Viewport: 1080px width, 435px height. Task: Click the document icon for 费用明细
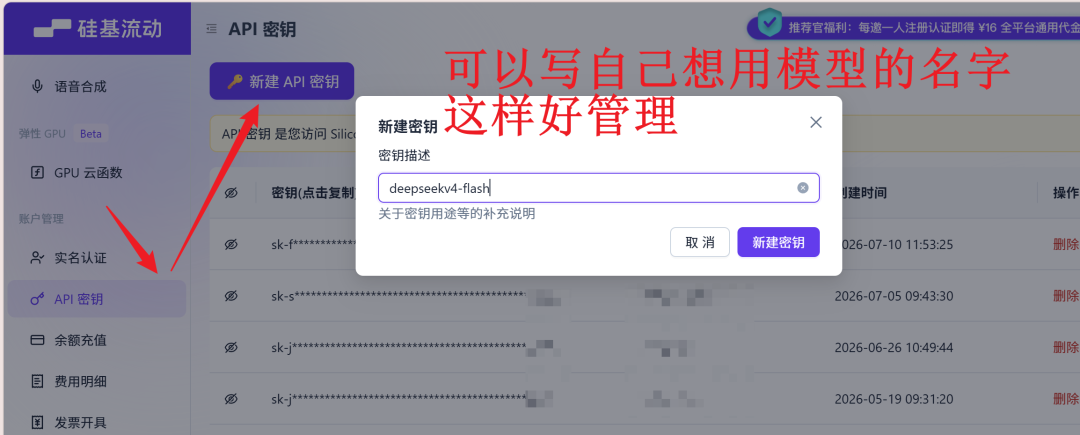pyautogui.click(x=37, y=381)
